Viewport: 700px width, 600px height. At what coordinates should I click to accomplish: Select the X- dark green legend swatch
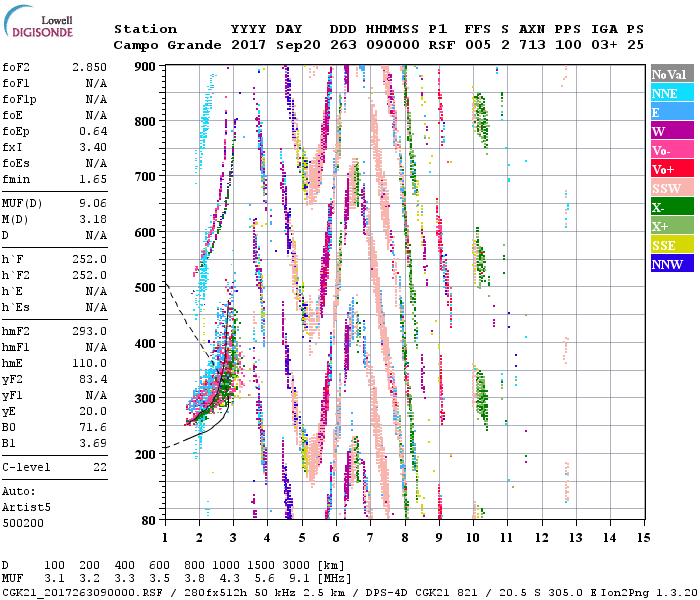[x=672, y=207]
